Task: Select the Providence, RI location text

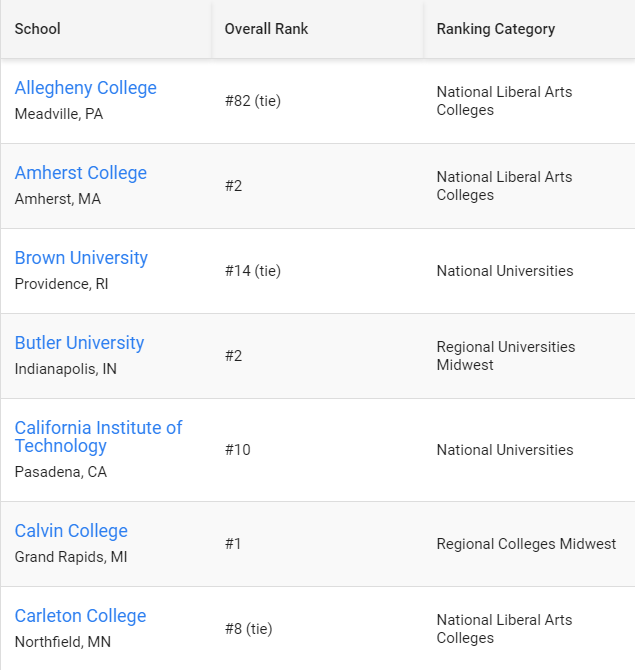Action: tap(61, 284)
